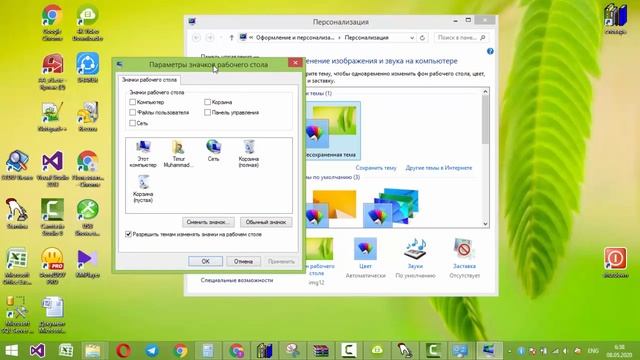Open 'Заставка' screensaver settings

pos(464,257)
